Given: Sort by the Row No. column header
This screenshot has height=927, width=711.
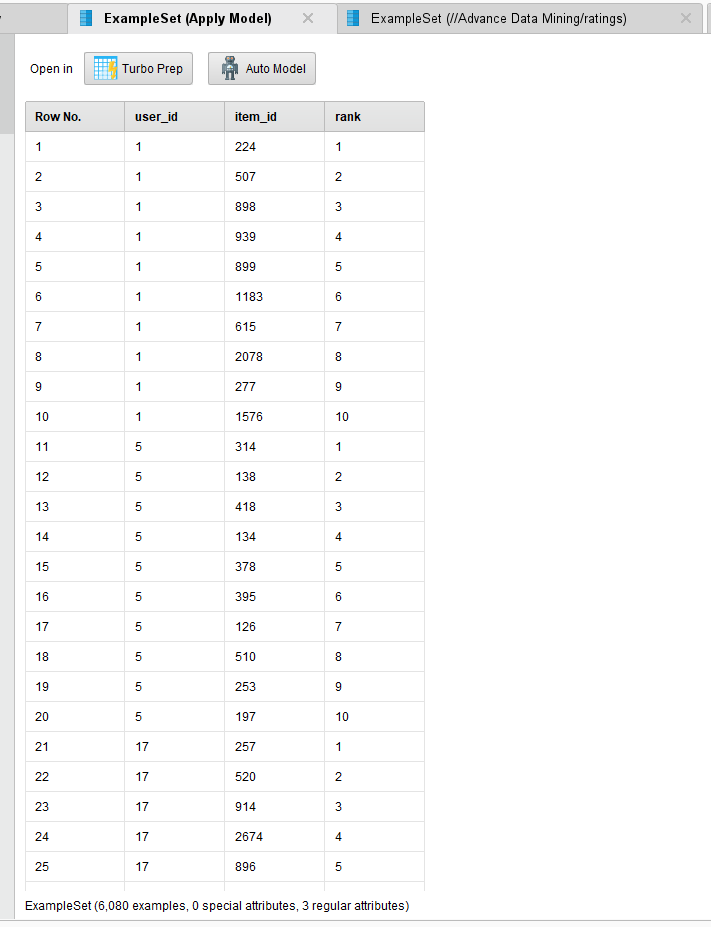Looking at the screenshot, I should tap(75, 116).
